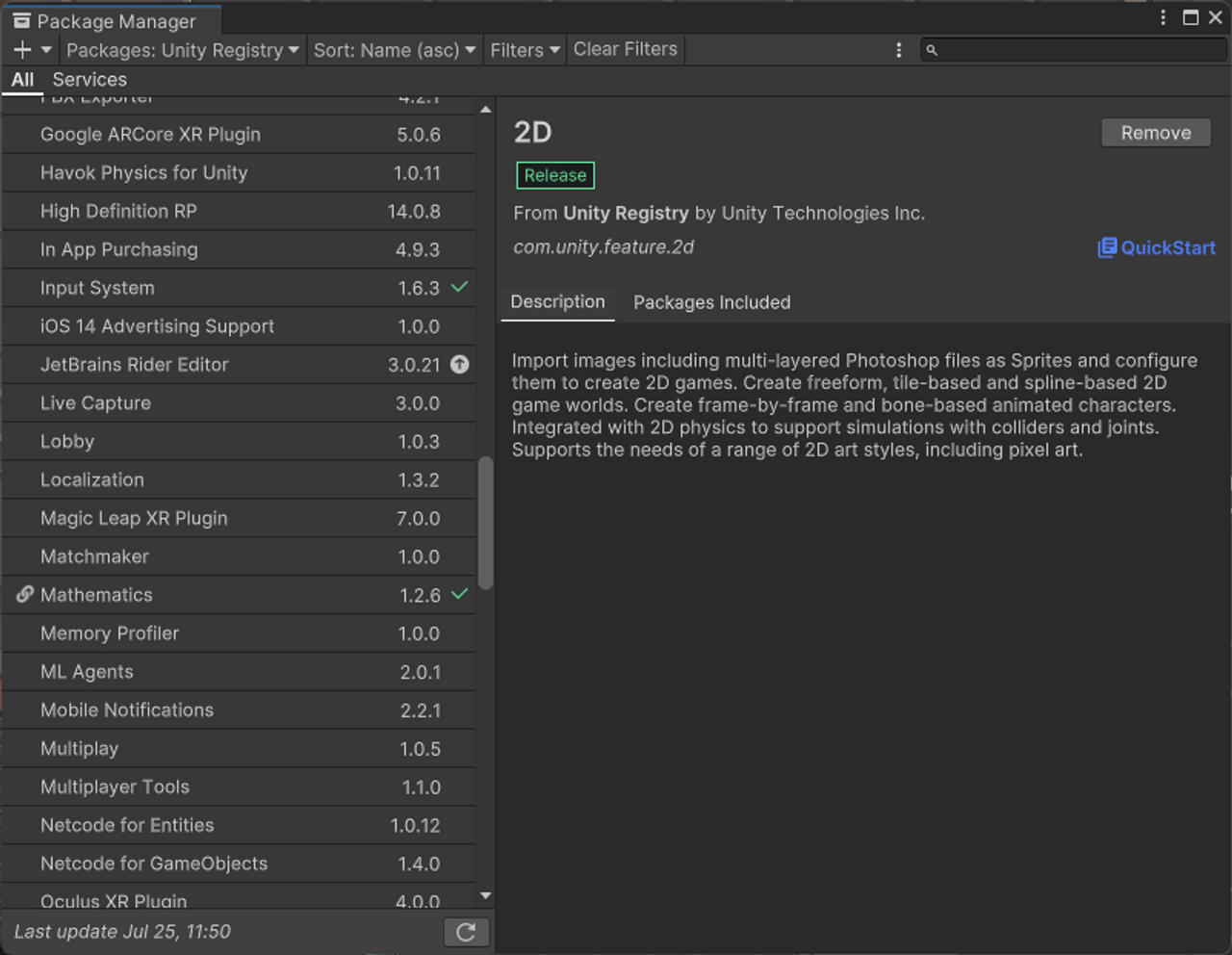The height and width of the screenshot is (955, 1232).
Task: Click the list scrollbar down arrow
Action: pyautogui.click(x=485, y=895)
